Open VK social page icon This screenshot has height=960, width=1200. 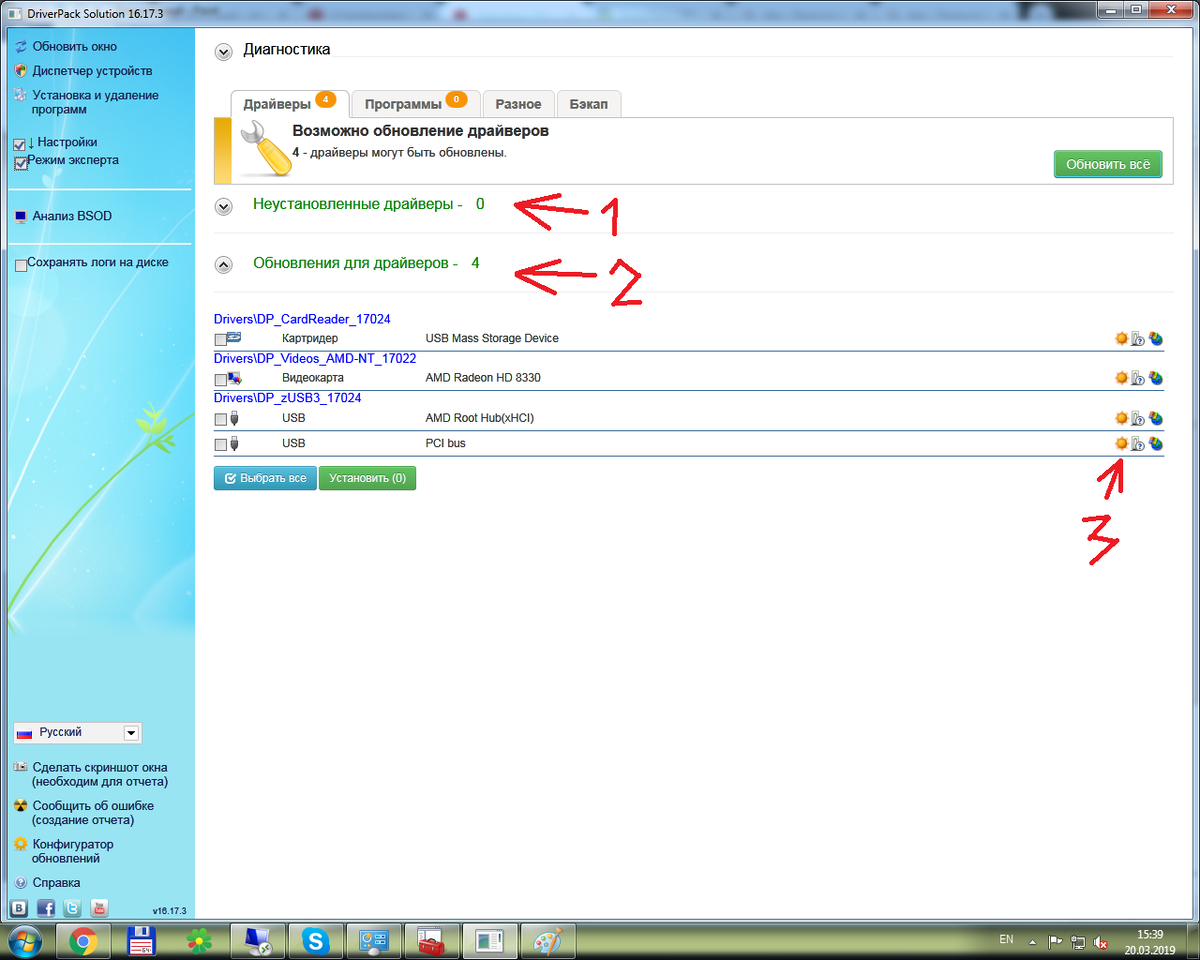pyautogui.click(x=19, y=908)
